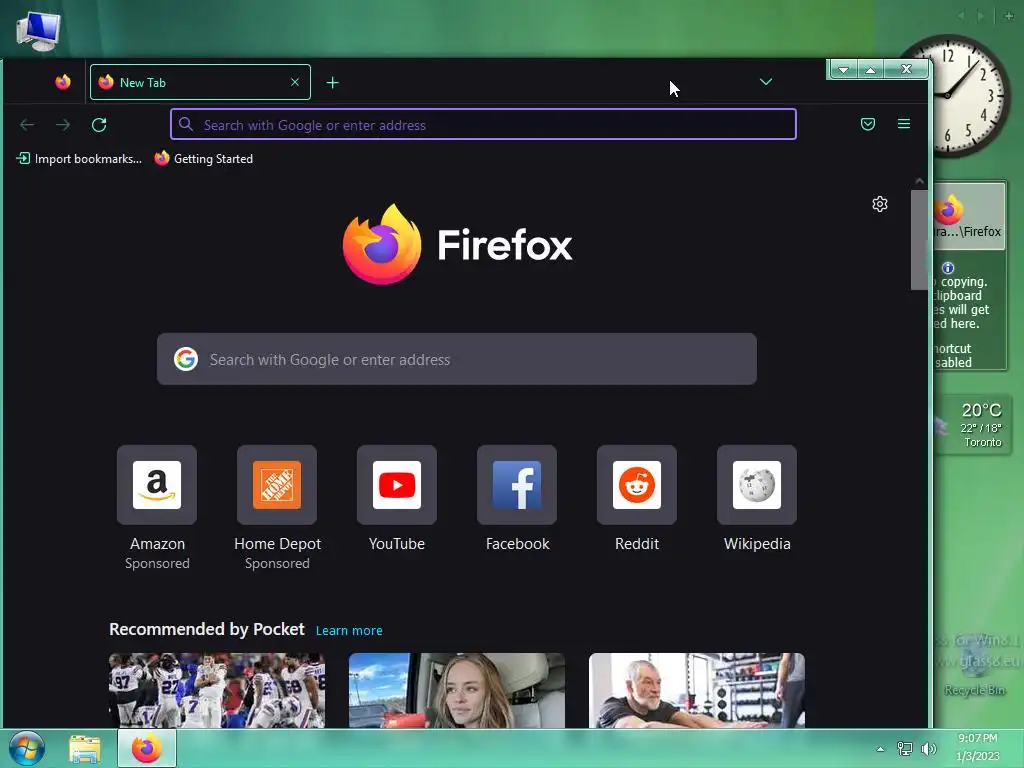Go forward one page
Image resolution: width=1024 pixels, height=768 pixels.
(63, 125)
